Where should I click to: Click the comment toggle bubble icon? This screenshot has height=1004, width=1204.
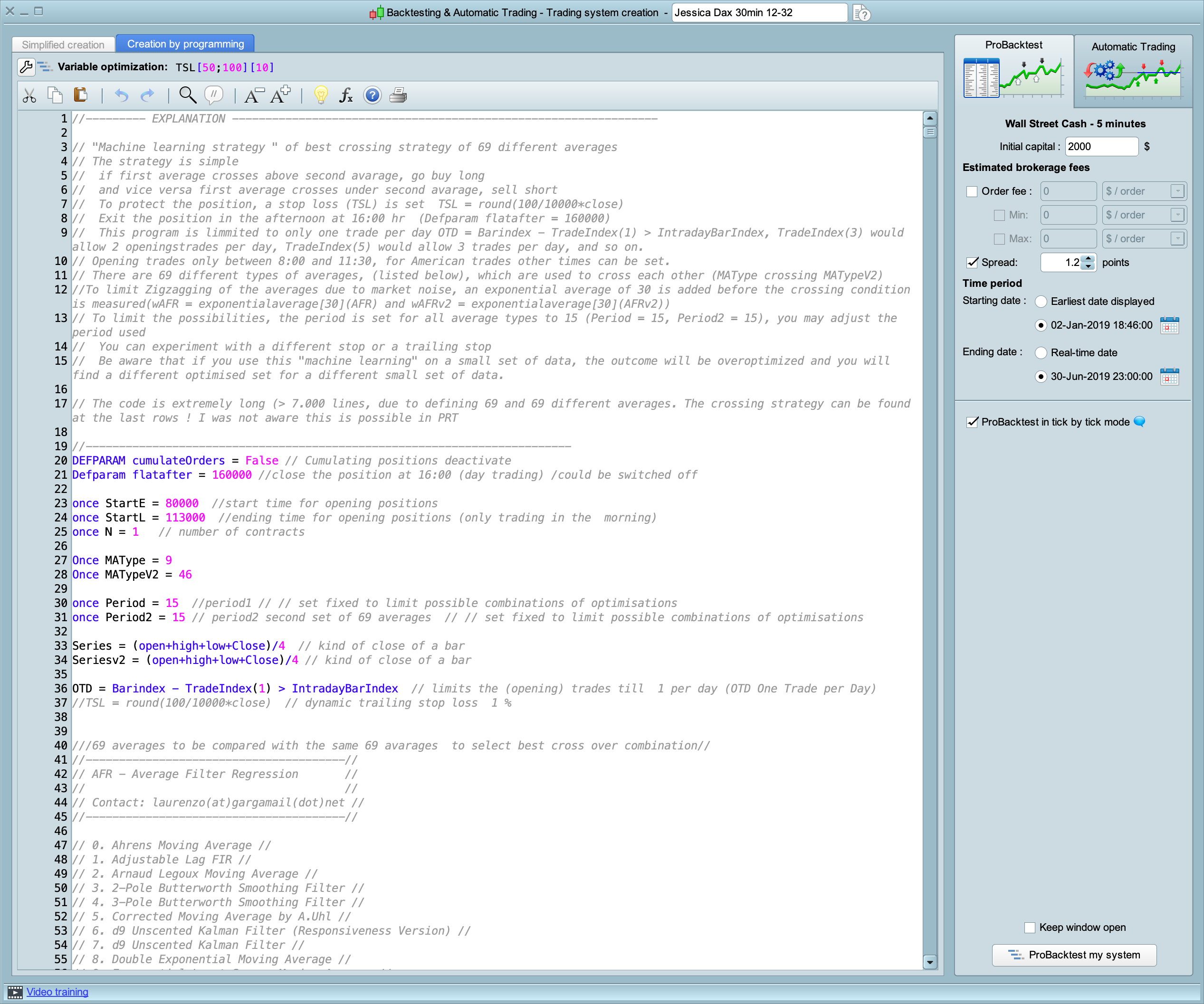213,95
